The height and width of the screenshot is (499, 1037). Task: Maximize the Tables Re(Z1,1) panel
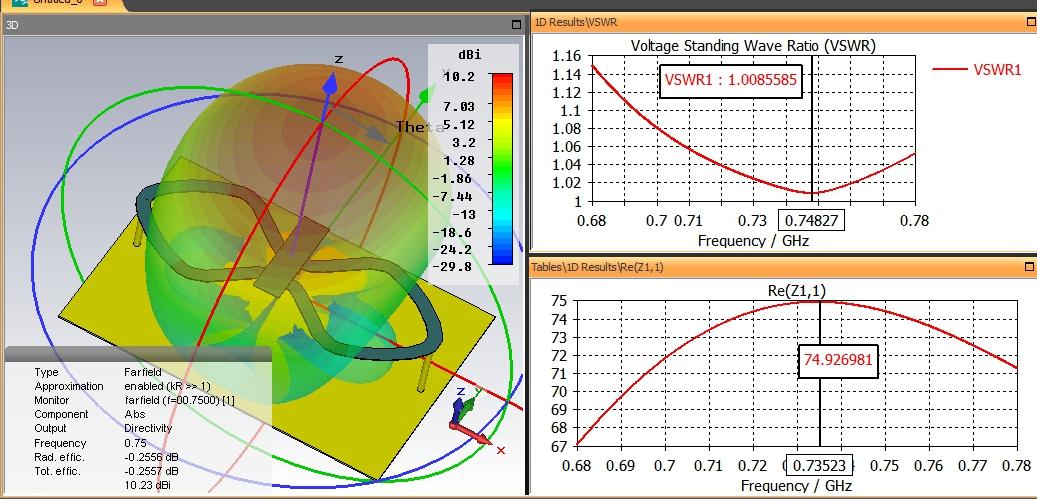pyautogui.click(x=1029, y=266)
